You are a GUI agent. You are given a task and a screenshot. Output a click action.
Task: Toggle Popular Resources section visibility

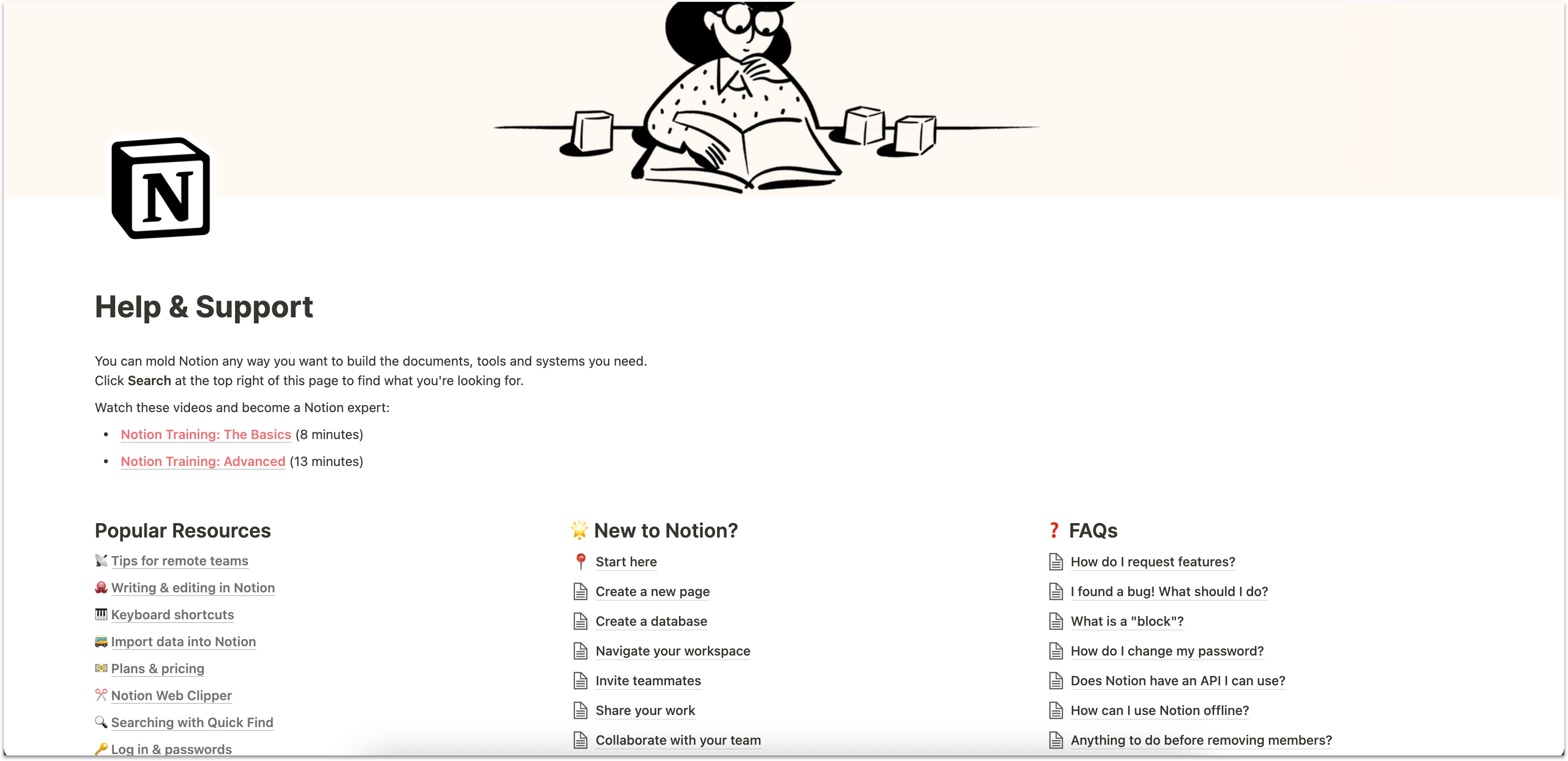click(183, 530)
